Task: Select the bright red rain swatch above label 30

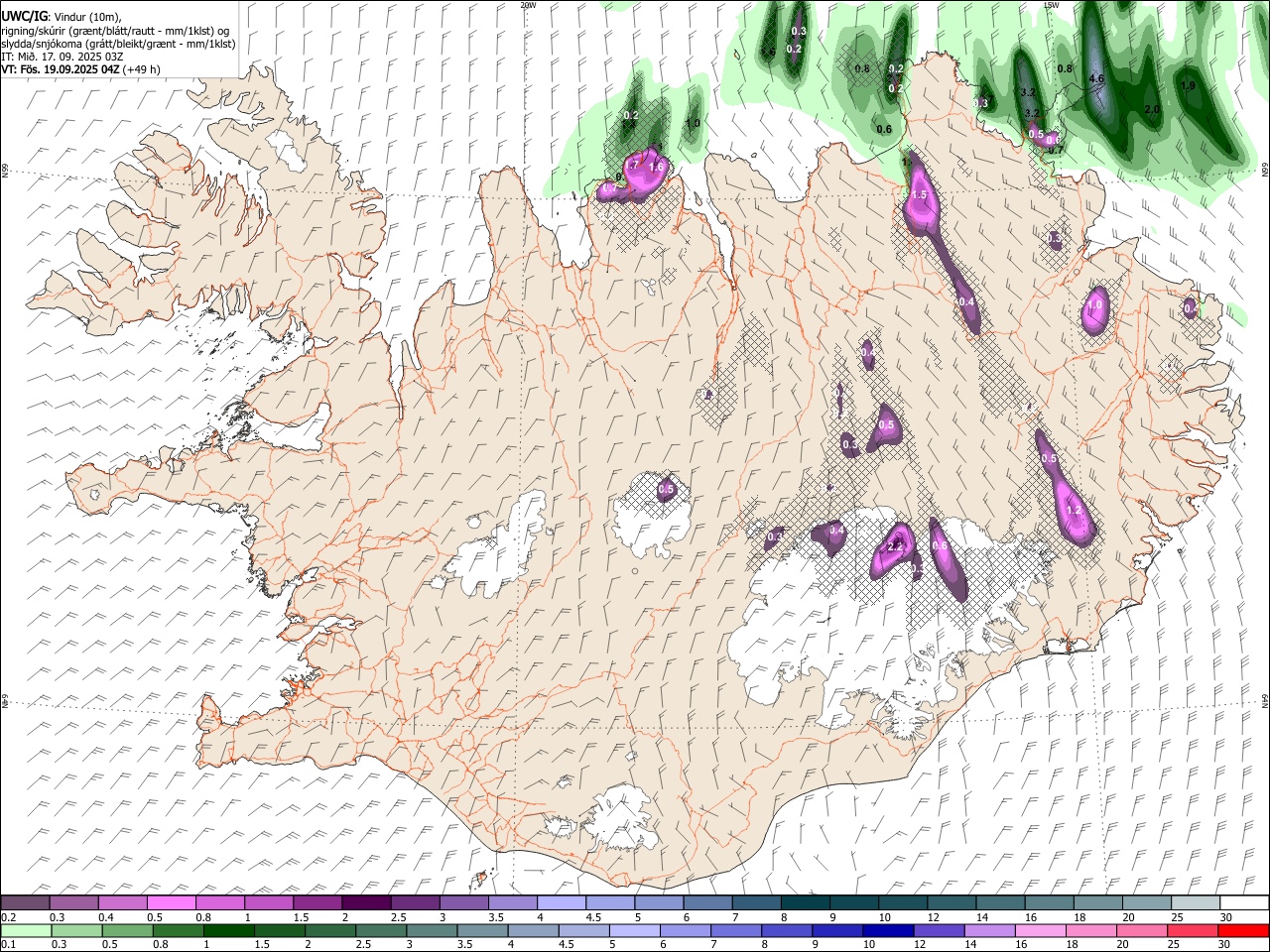Action: pos(1241,930)
